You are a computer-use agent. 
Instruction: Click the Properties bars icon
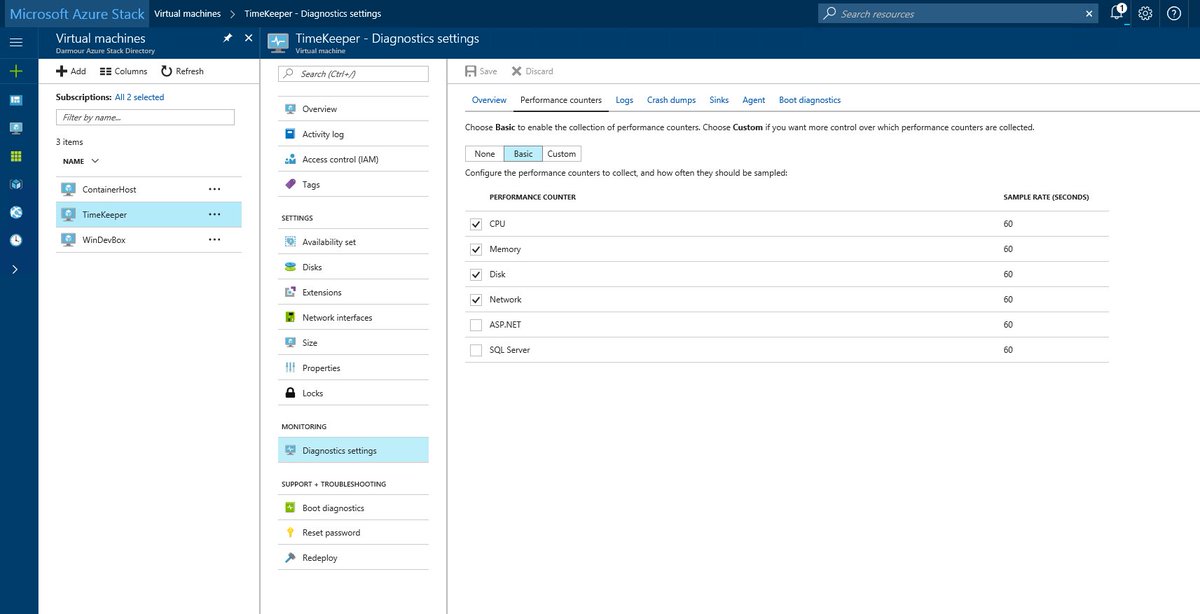(x=291, y=368)
